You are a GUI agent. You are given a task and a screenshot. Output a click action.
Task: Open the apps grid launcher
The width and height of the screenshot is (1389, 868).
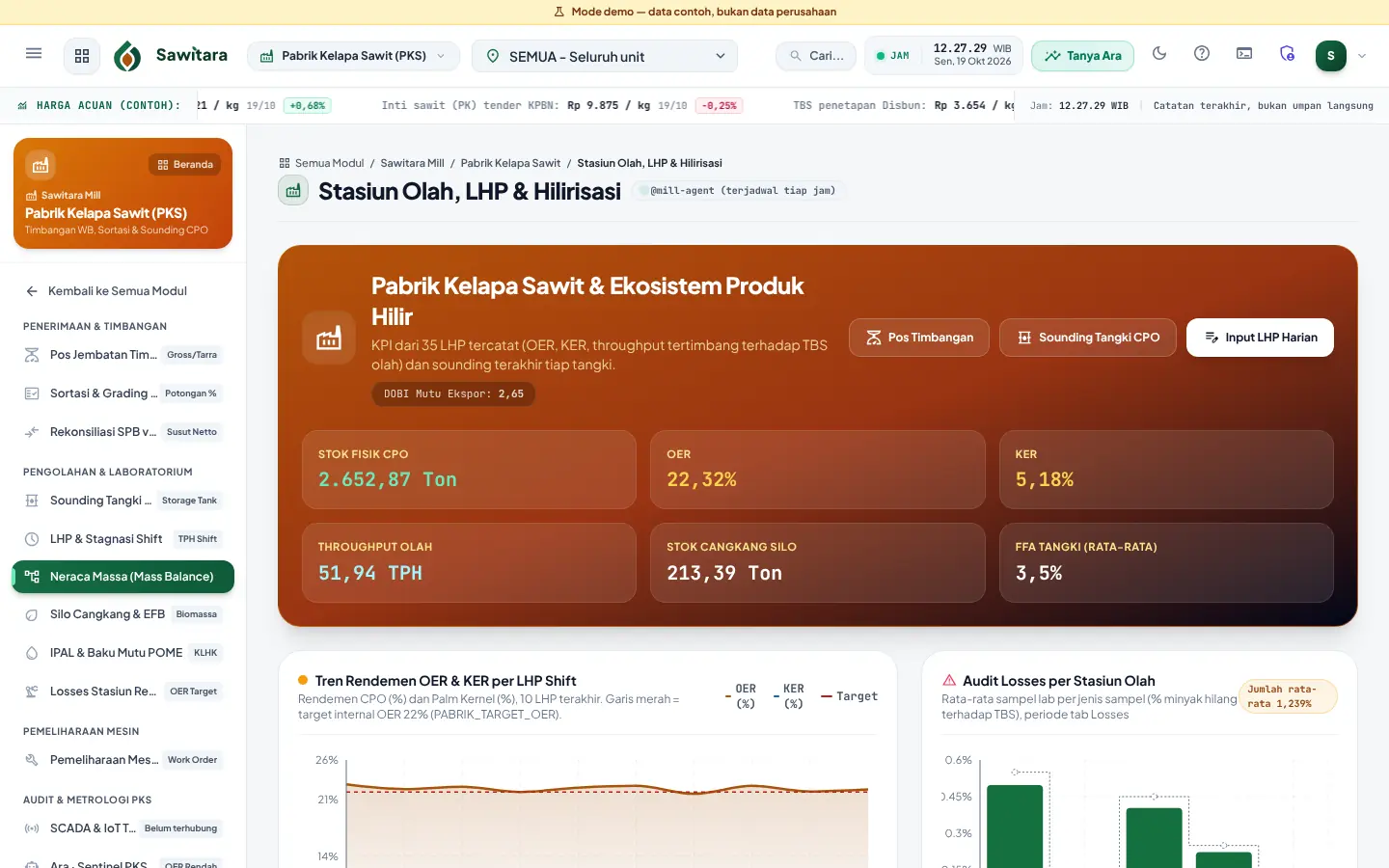click(82, 56)
